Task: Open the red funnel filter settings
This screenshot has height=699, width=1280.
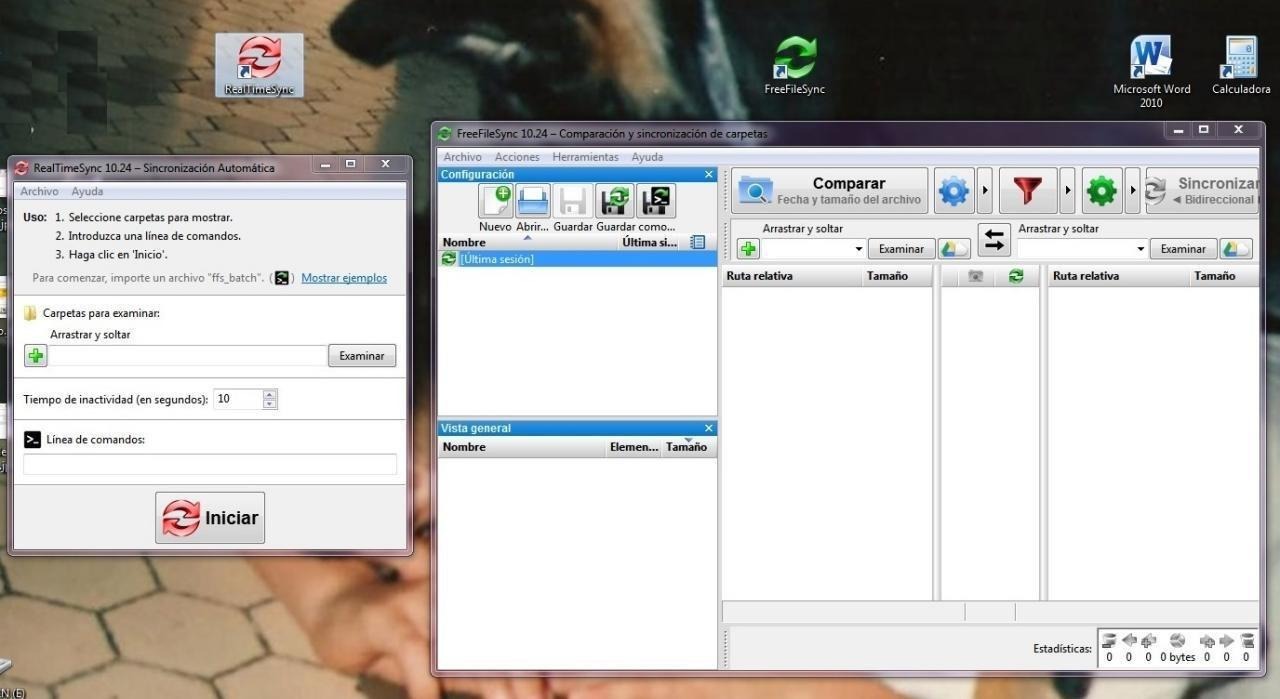Action: click(x=1027, y=191)
